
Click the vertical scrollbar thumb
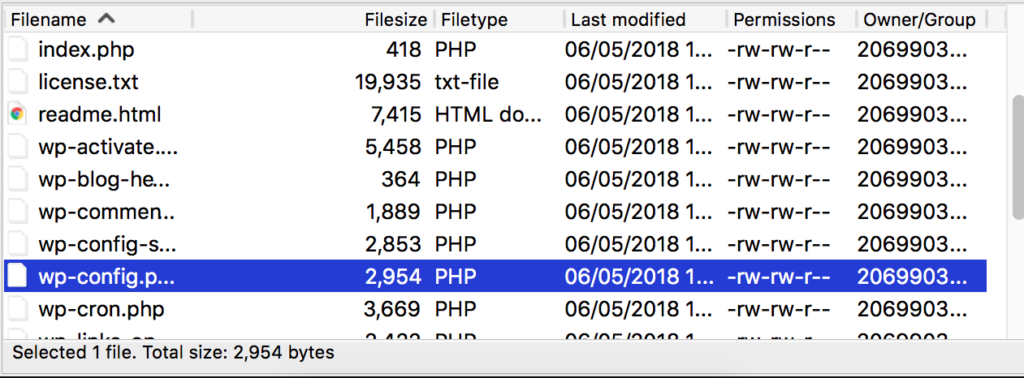1017,157
